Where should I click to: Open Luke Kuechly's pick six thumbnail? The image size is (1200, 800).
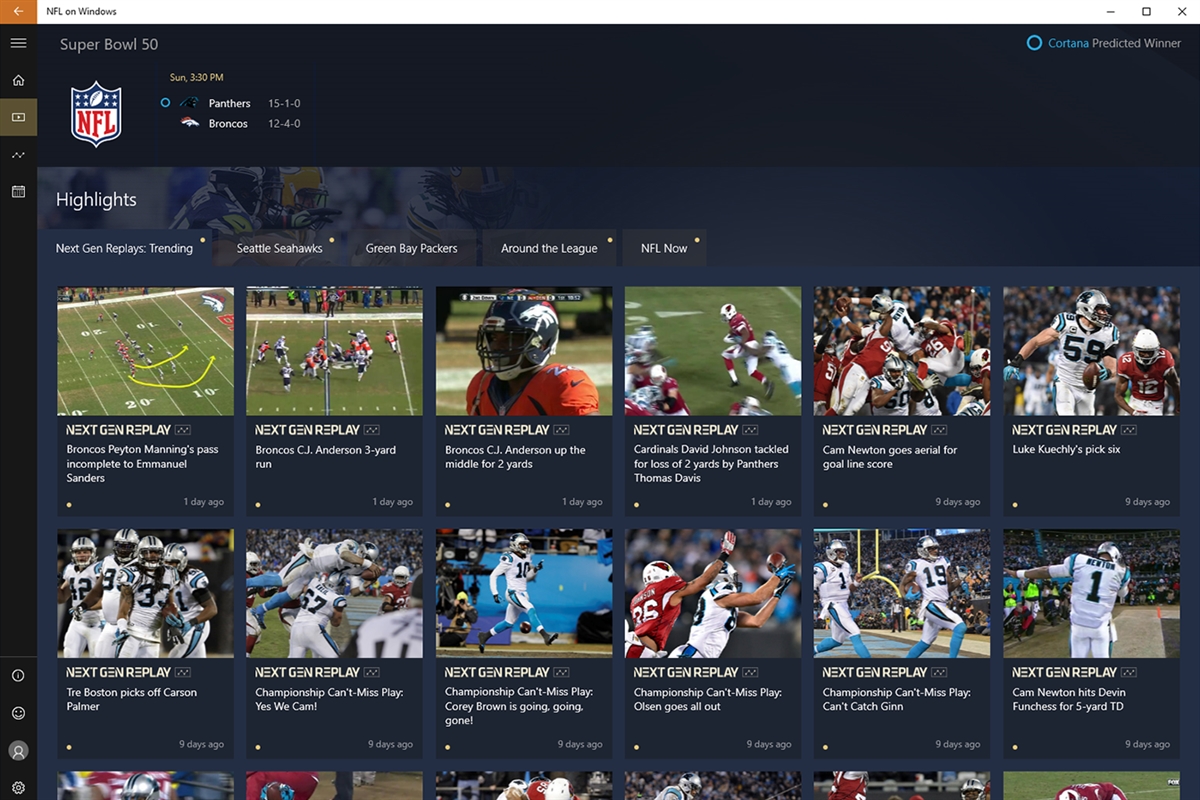pyautogui.click(x=1091, y=351)
